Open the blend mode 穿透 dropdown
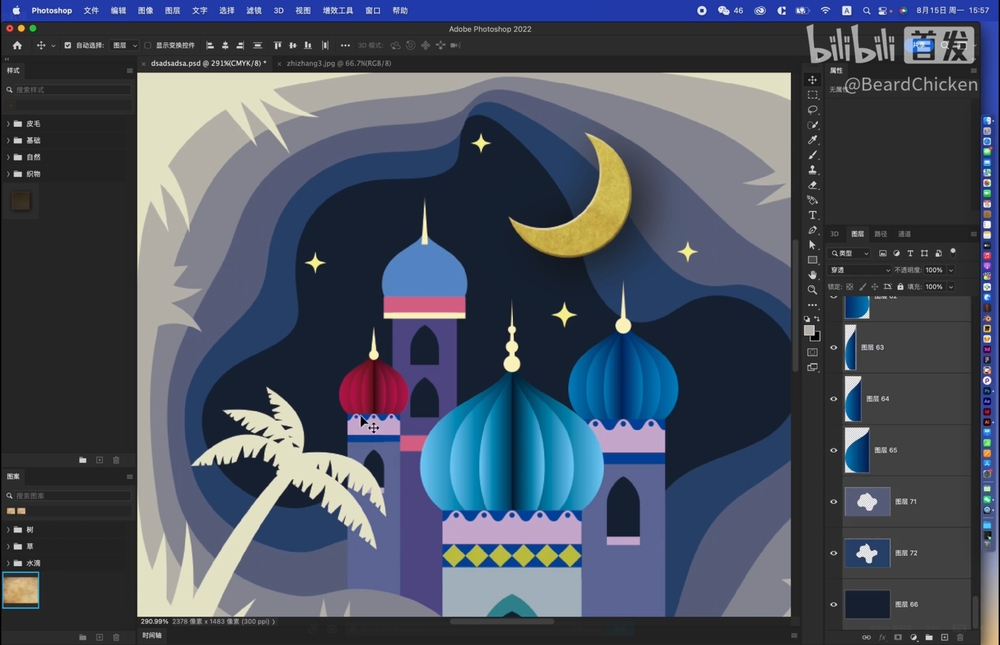Viewport: 1000px width, 645px height. pyautogui.click(x=859, y=270)
